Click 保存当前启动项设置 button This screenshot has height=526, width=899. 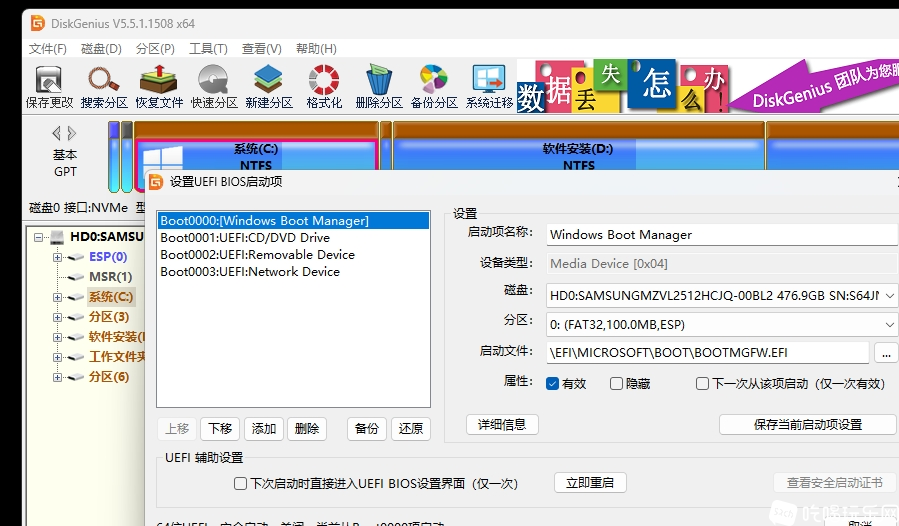point(807,424)
